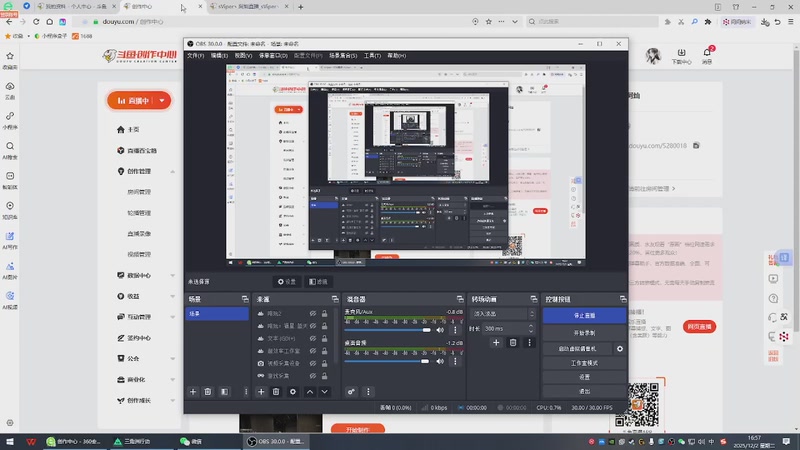Image resolution: width=800 pixels, height=450 pixels.
Task: Expand the 商业化 sidebar section
Action: [x=172, y=380]
